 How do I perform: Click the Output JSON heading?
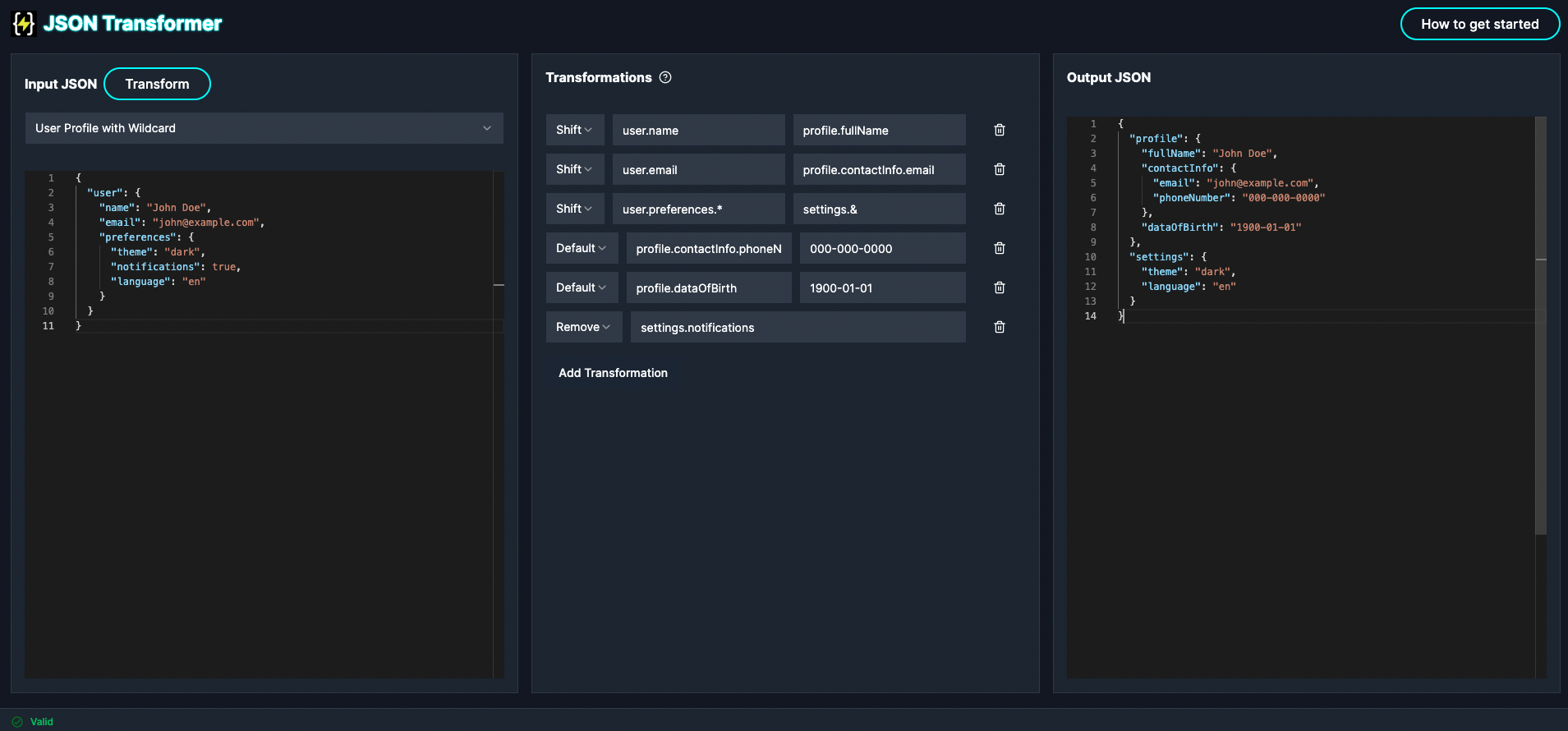[x=1109, y=77]
